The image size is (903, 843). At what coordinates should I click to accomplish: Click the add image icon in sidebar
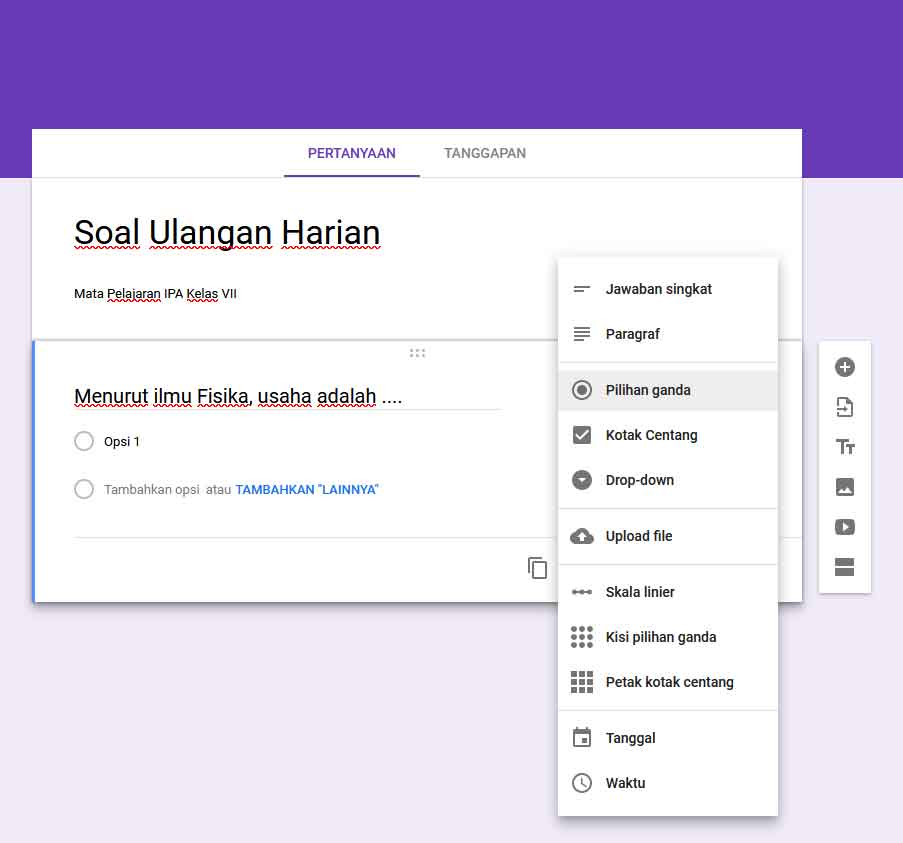(844, 487)
